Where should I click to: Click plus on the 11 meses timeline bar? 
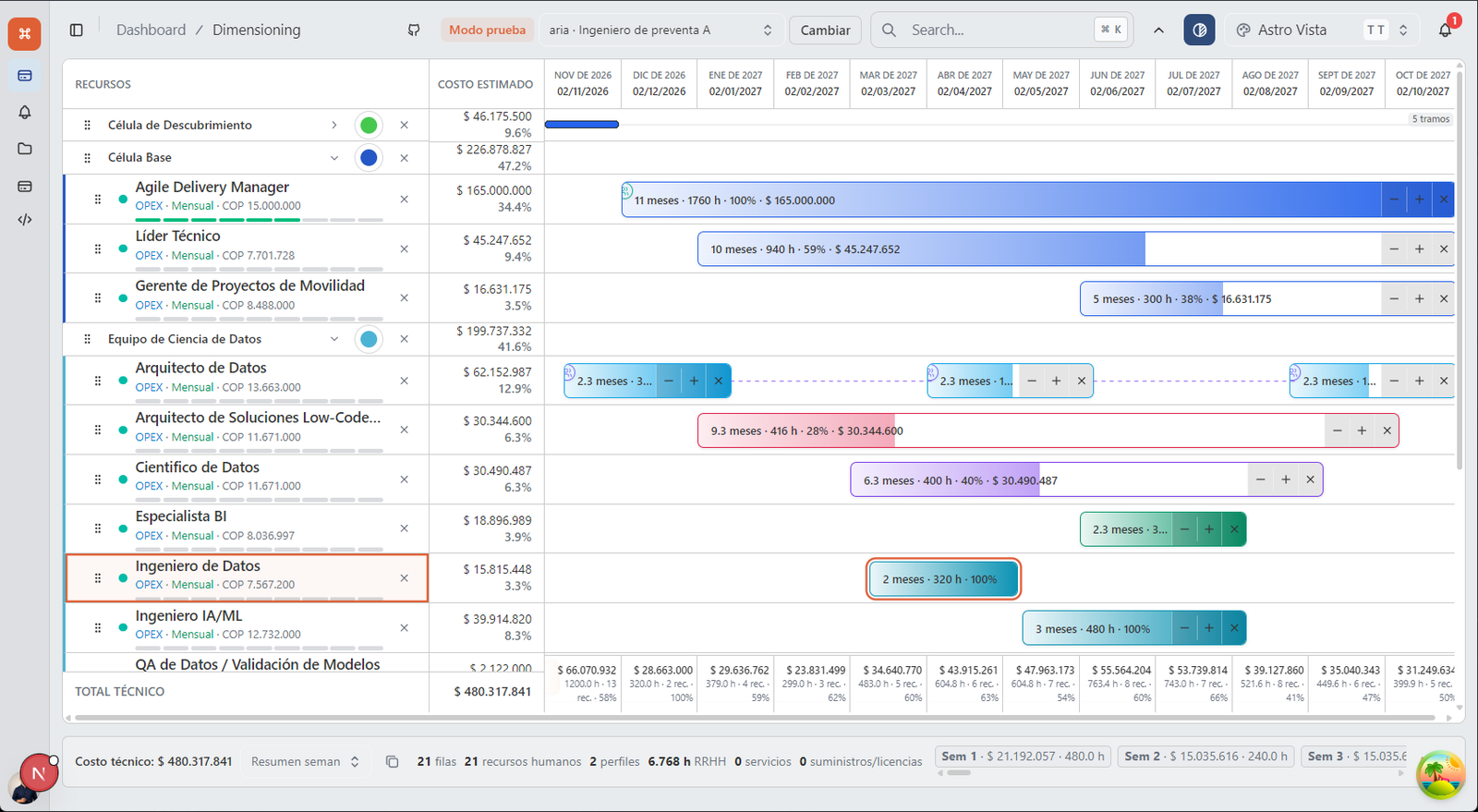point(1419,200)
